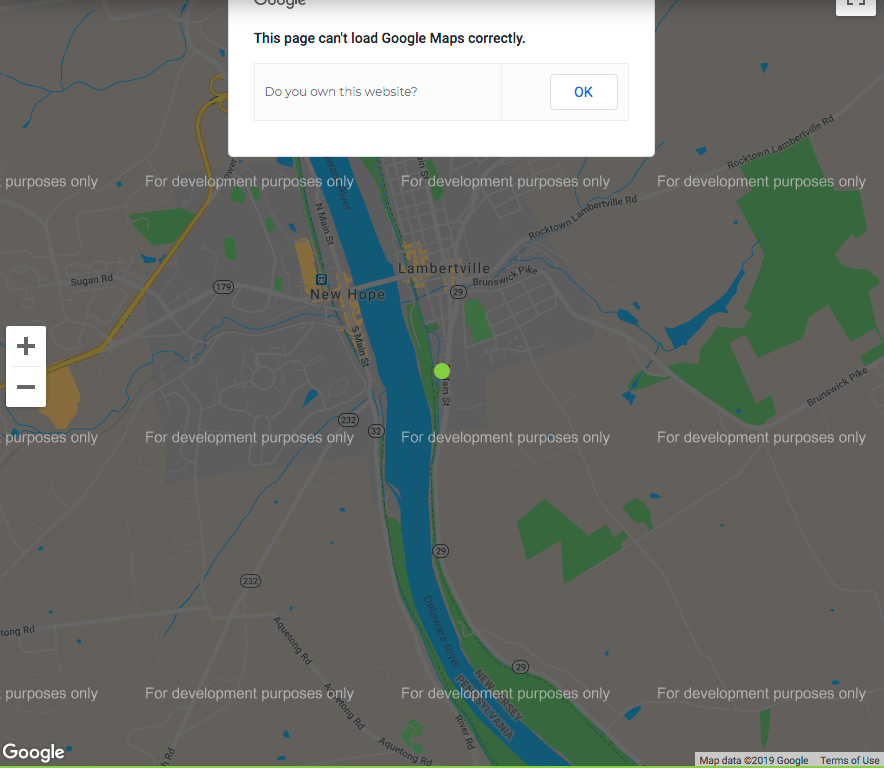Click the Route 32 highway shield
This screenshot has height=768, width=884.
(376, 430)
